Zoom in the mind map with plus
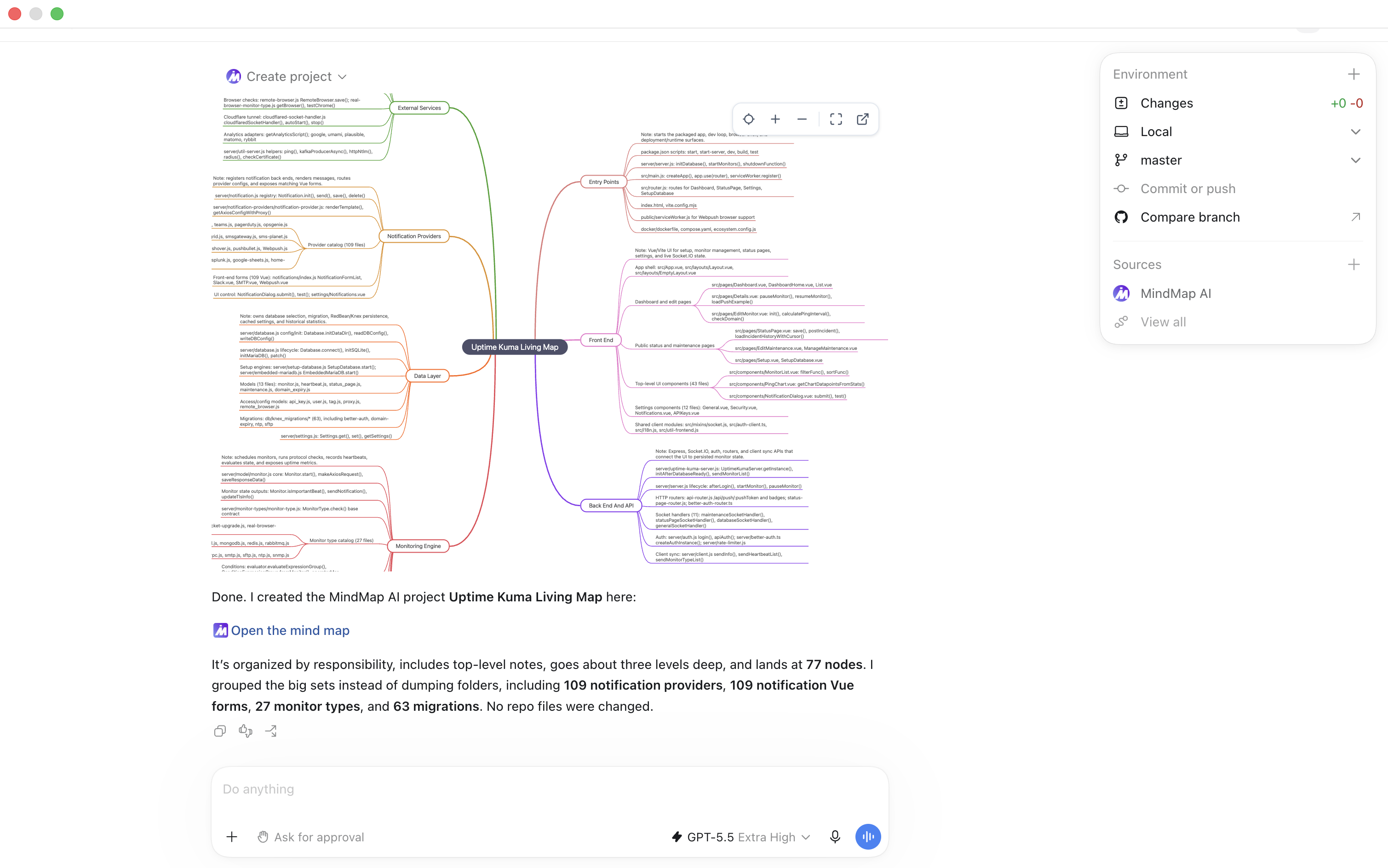1388x868 pixels. pos(775,120)
